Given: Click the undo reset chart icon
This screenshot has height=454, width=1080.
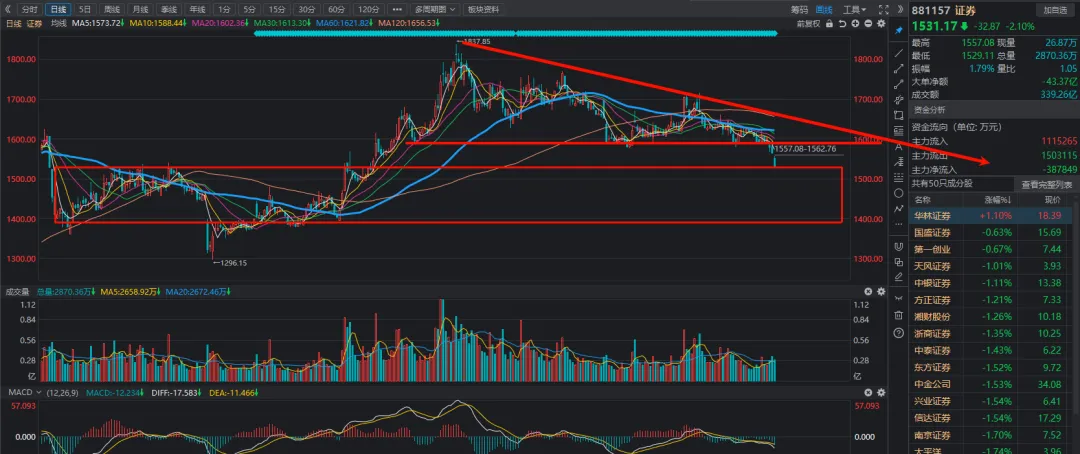Looking at the screenshot, I should 844,23.
